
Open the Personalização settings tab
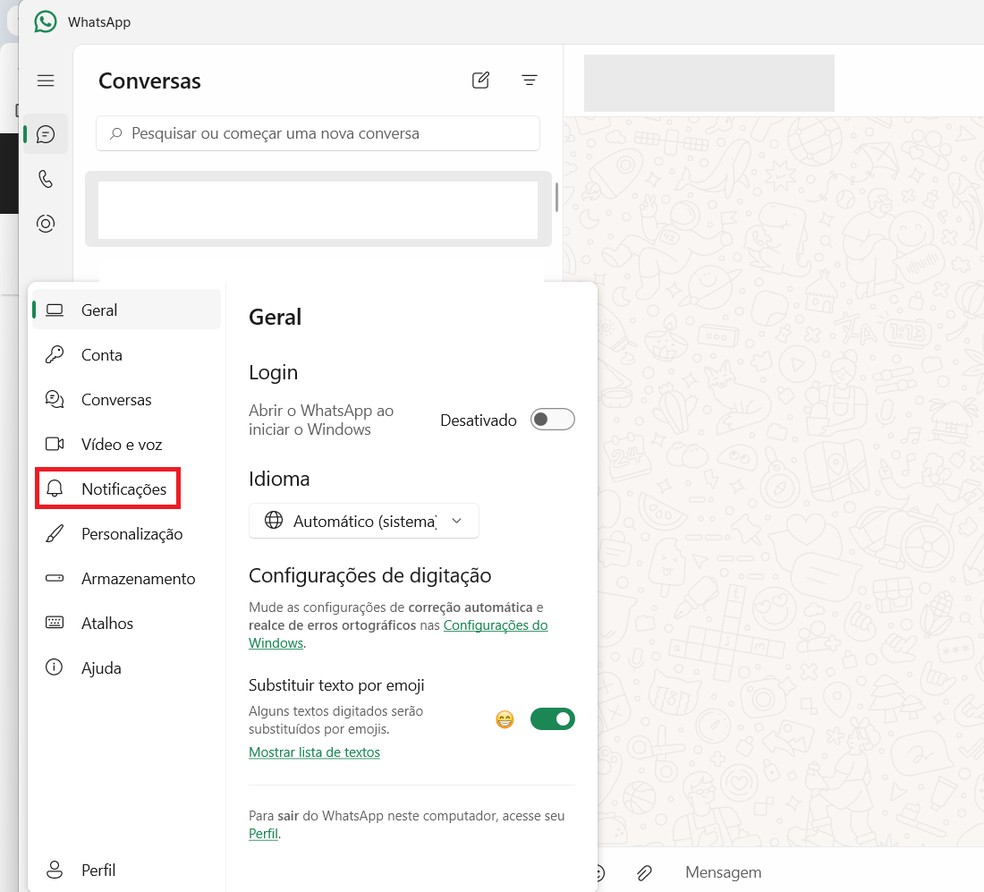[126, 534]
